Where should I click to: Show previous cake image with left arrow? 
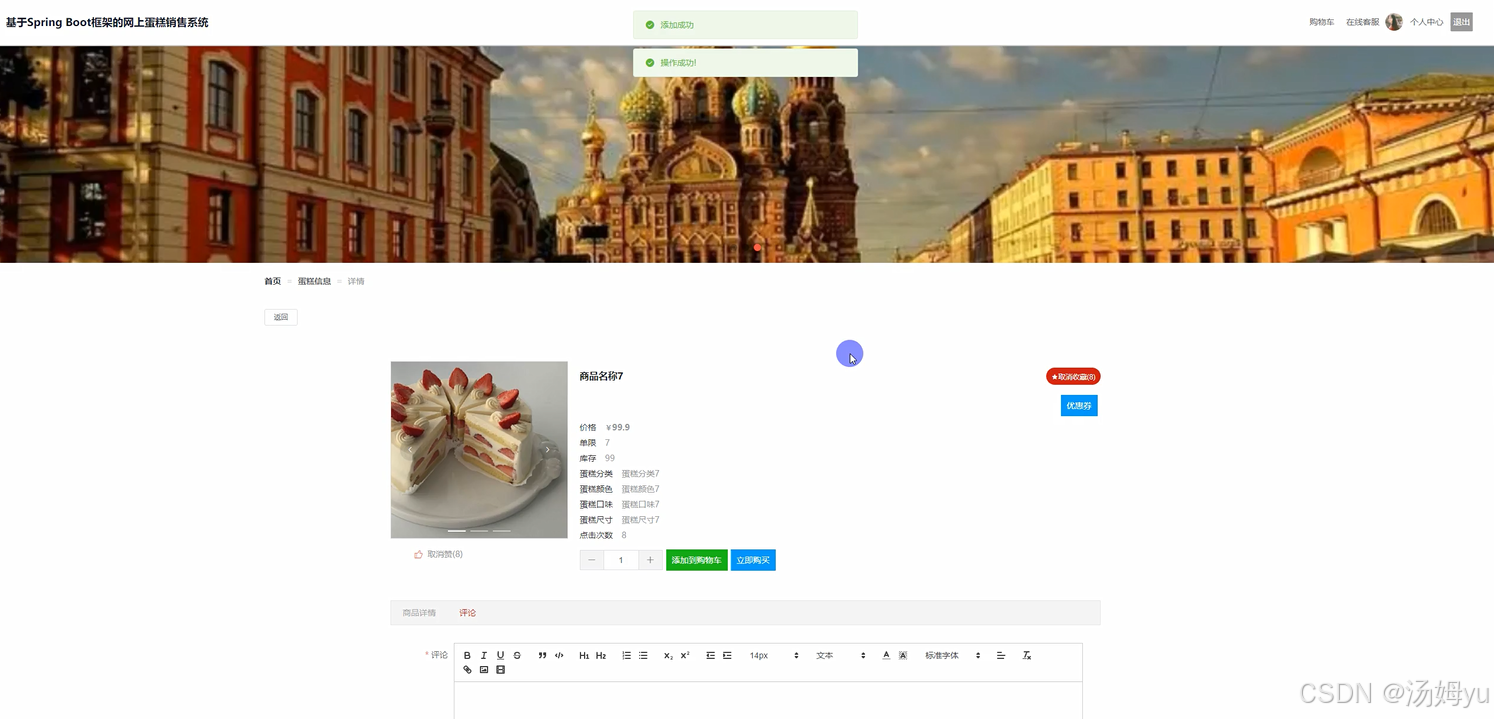point(411,450)
